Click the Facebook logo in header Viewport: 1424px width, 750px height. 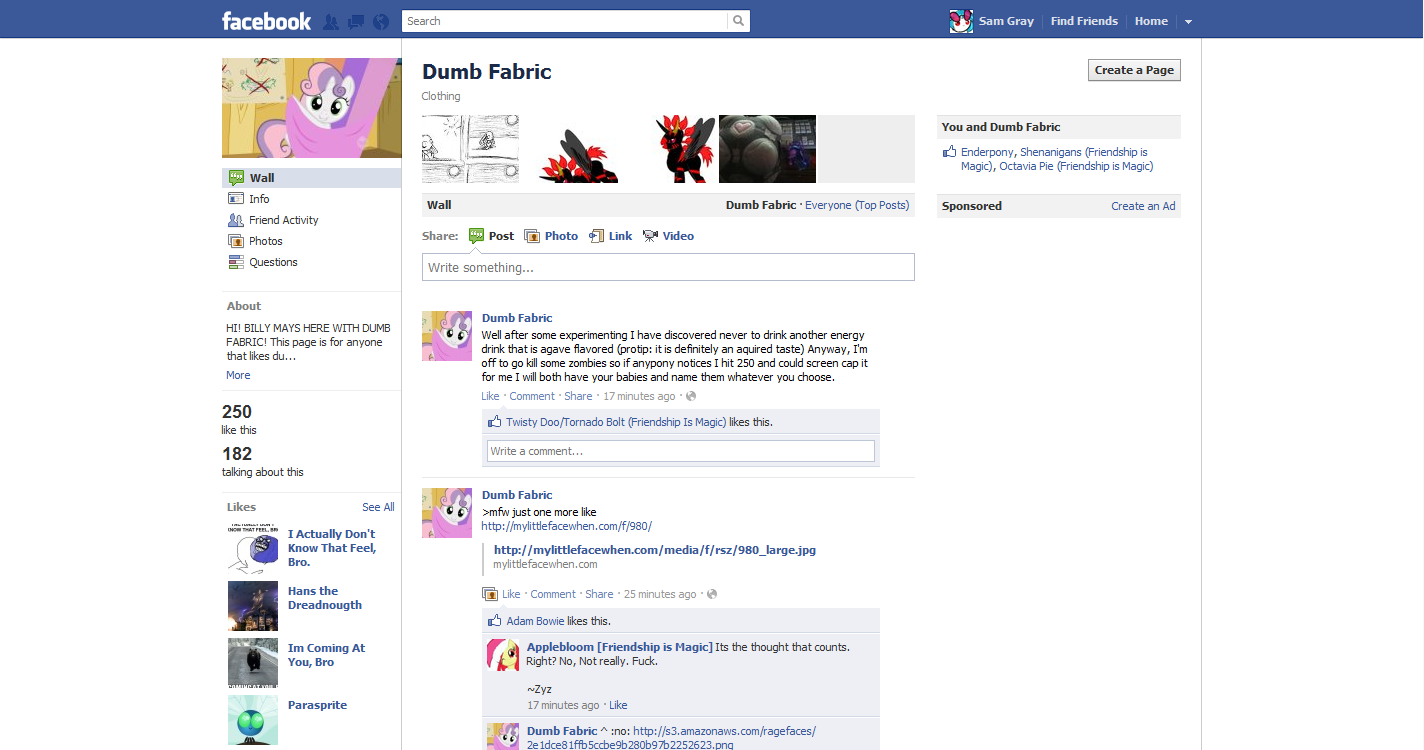[x=266, y=21]
